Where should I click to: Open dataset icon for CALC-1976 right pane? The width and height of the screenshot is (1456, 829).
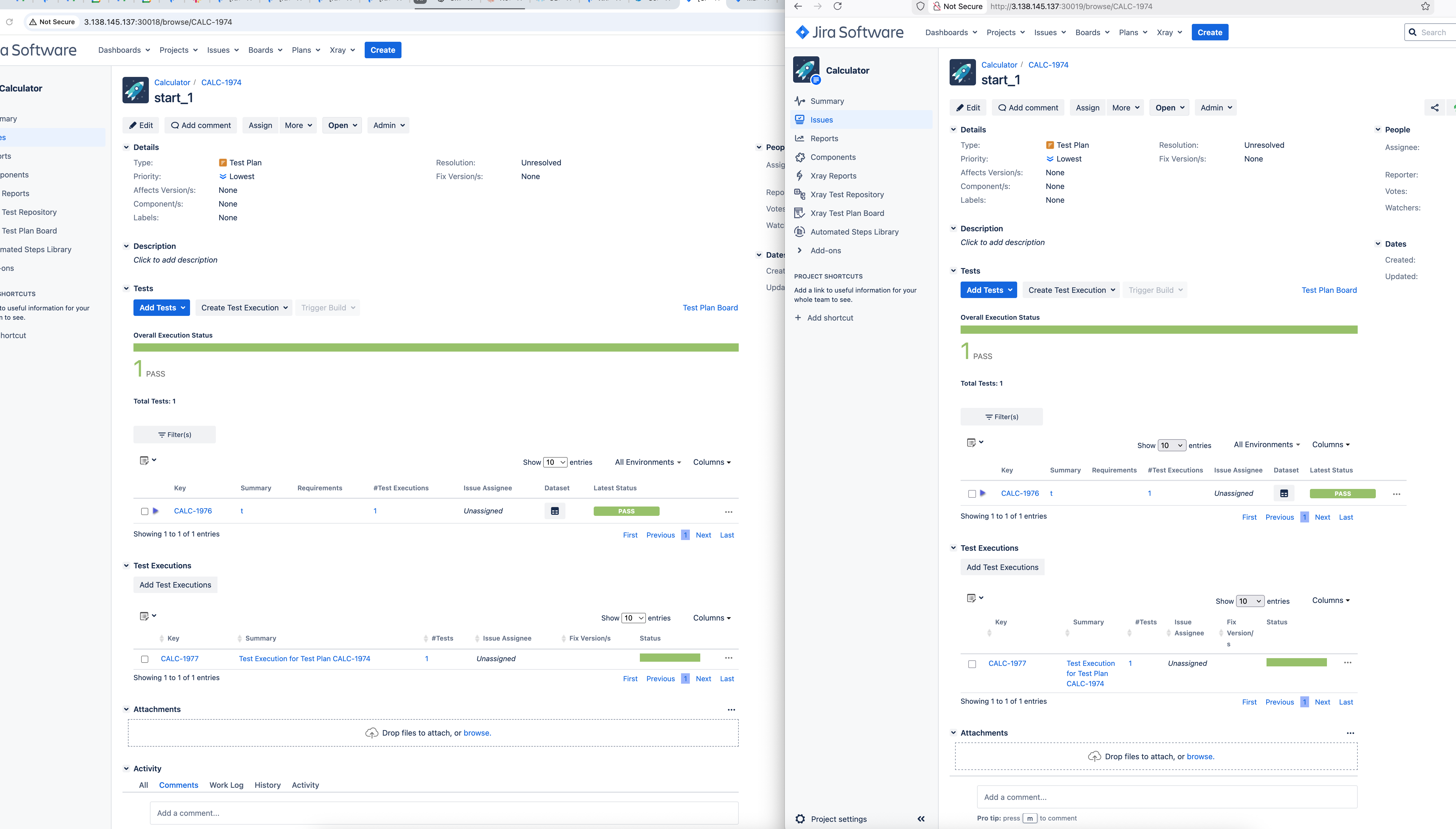[x=1284, y=494]
